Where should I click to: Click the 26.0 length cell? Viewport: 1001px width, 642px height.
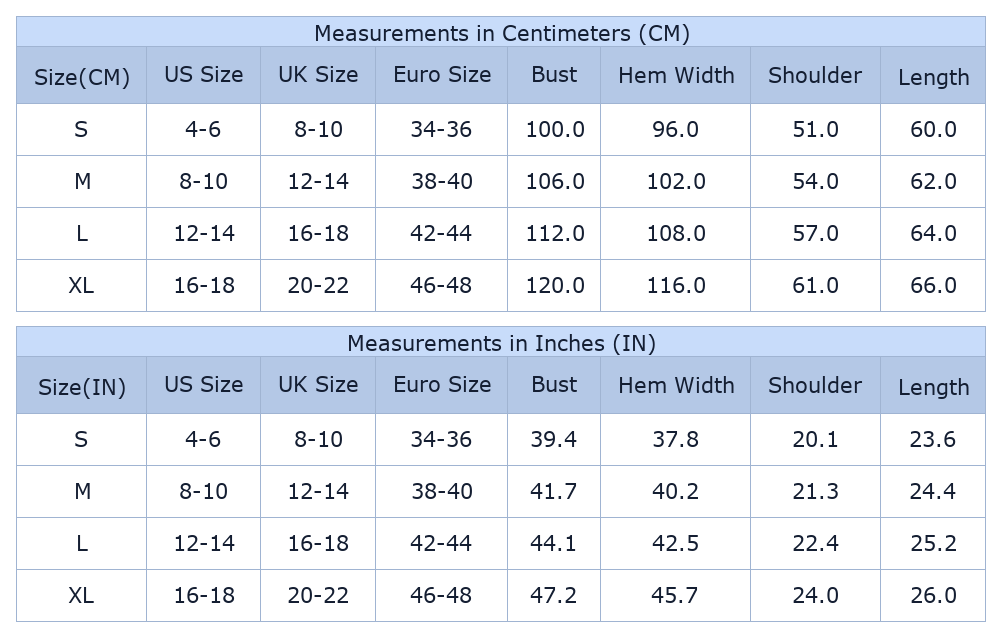pyautogui.click(x=933, y=595)
